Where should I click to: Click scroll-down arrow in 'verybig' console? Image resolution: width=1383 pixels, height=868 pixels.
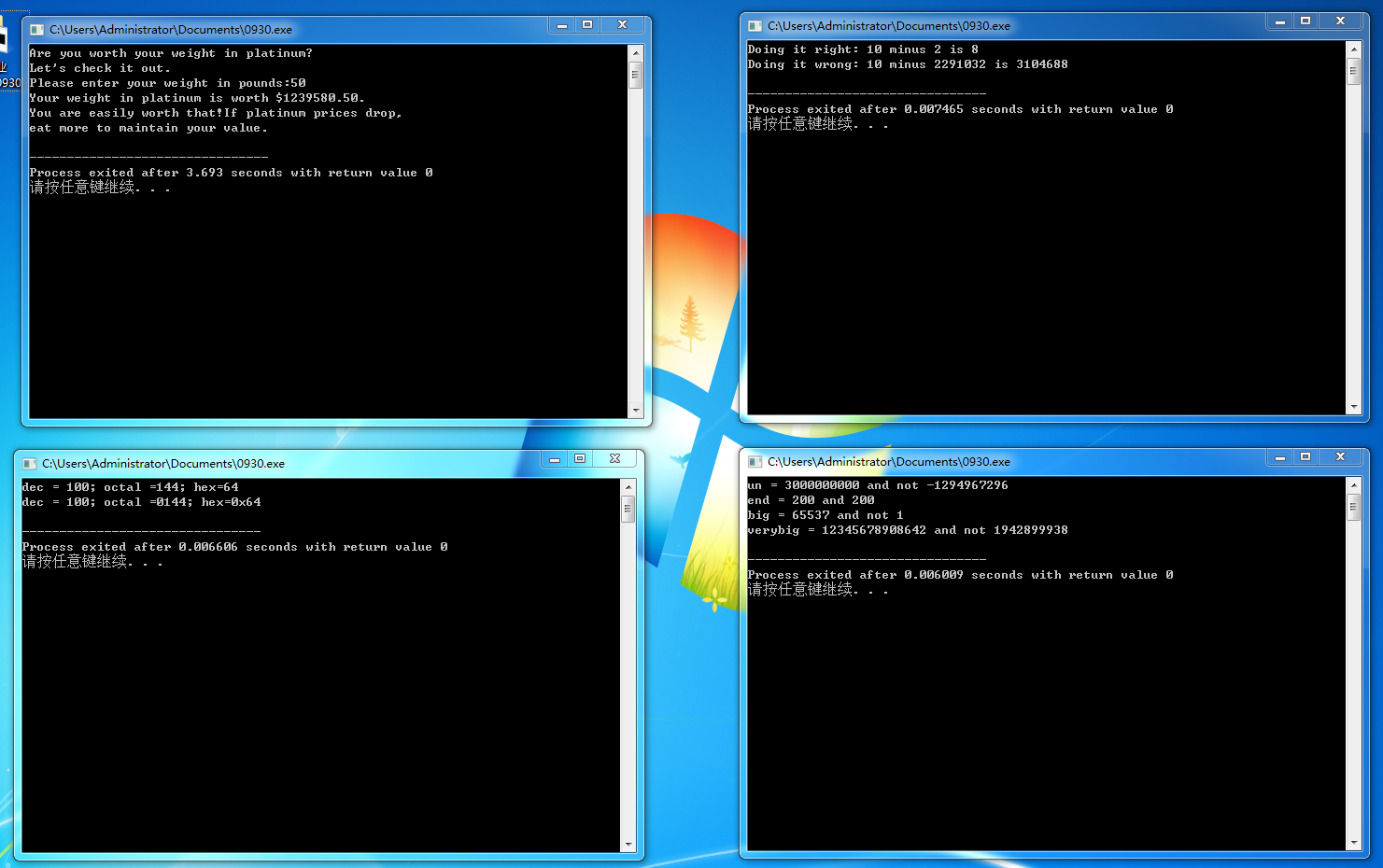(x=1354, y=842)
